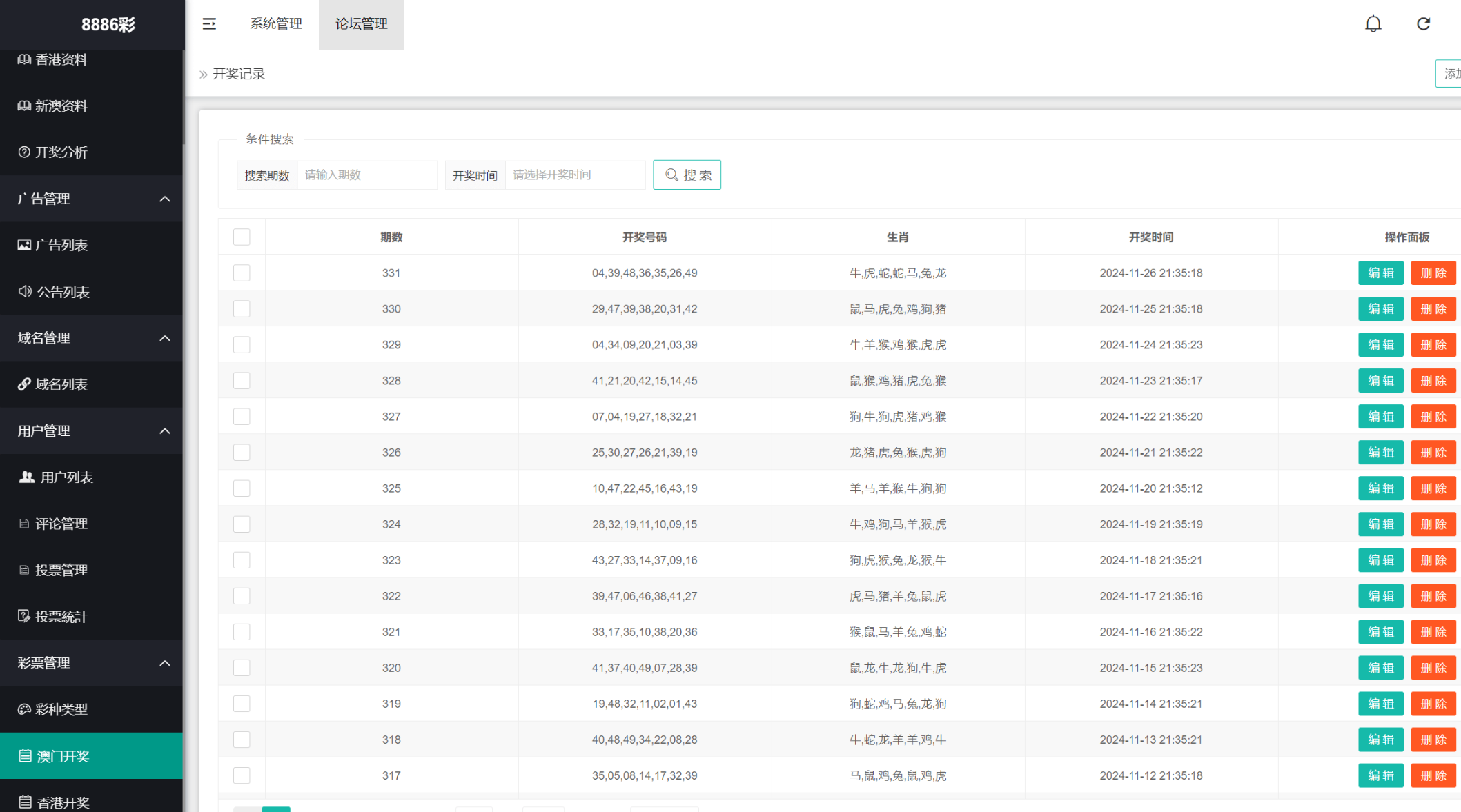Click the 请输入期数 period input field

[366, 175]
